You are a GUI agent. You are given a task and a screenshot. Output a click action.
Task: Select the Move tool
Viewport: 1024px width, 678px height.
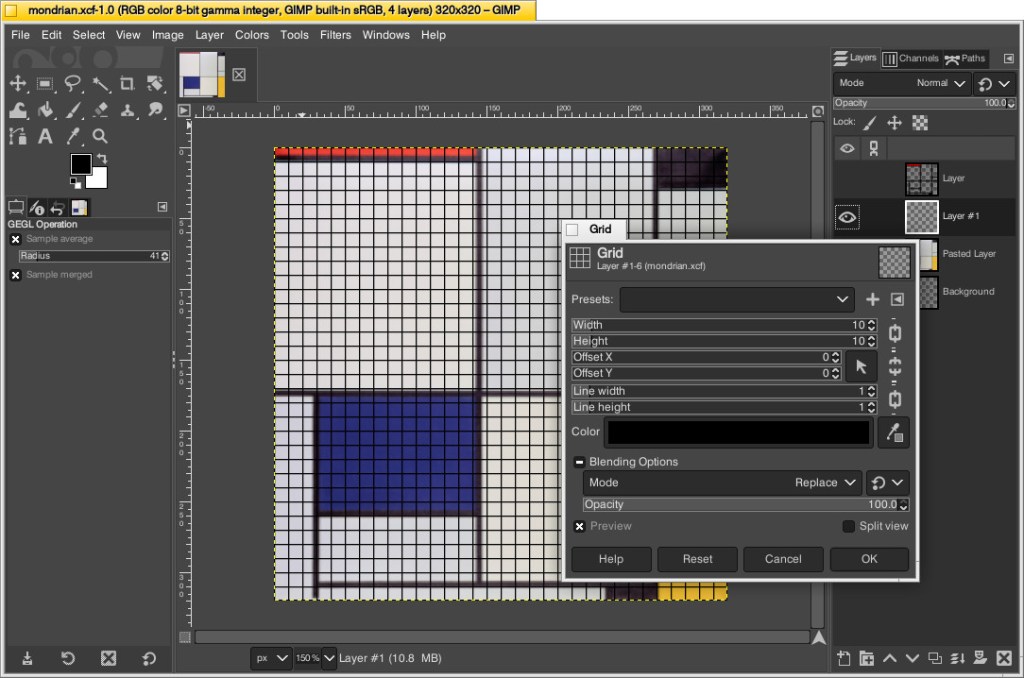pyautogui.click(x=18, y=84)
